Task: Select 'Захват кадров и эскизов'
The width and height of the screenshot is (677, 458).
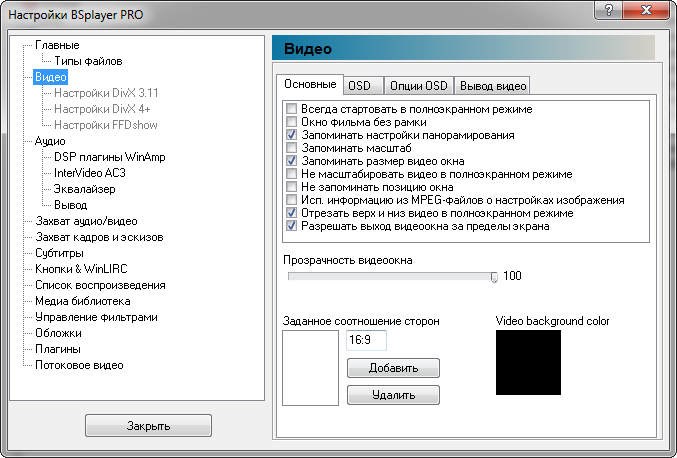Action: pos(99,237)
